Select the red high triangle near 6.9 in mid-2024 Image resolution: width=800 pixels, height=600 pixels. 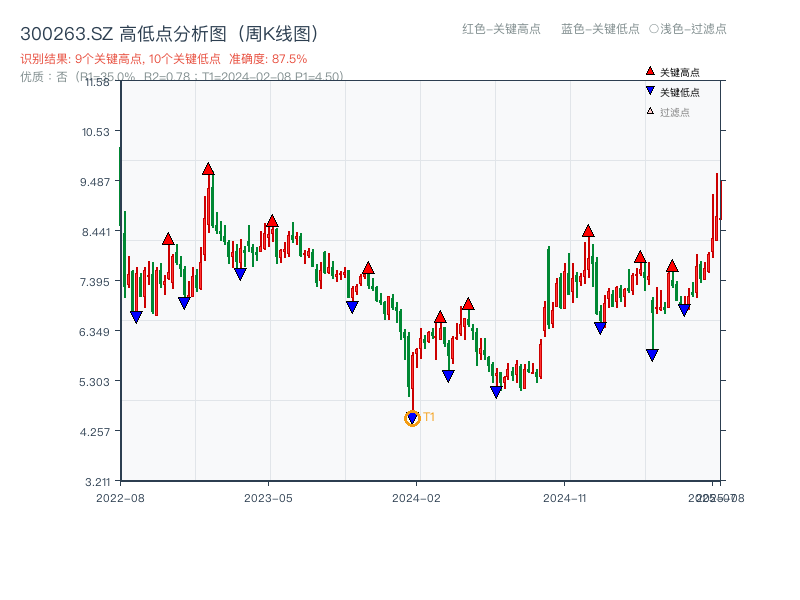click(468, 304)
